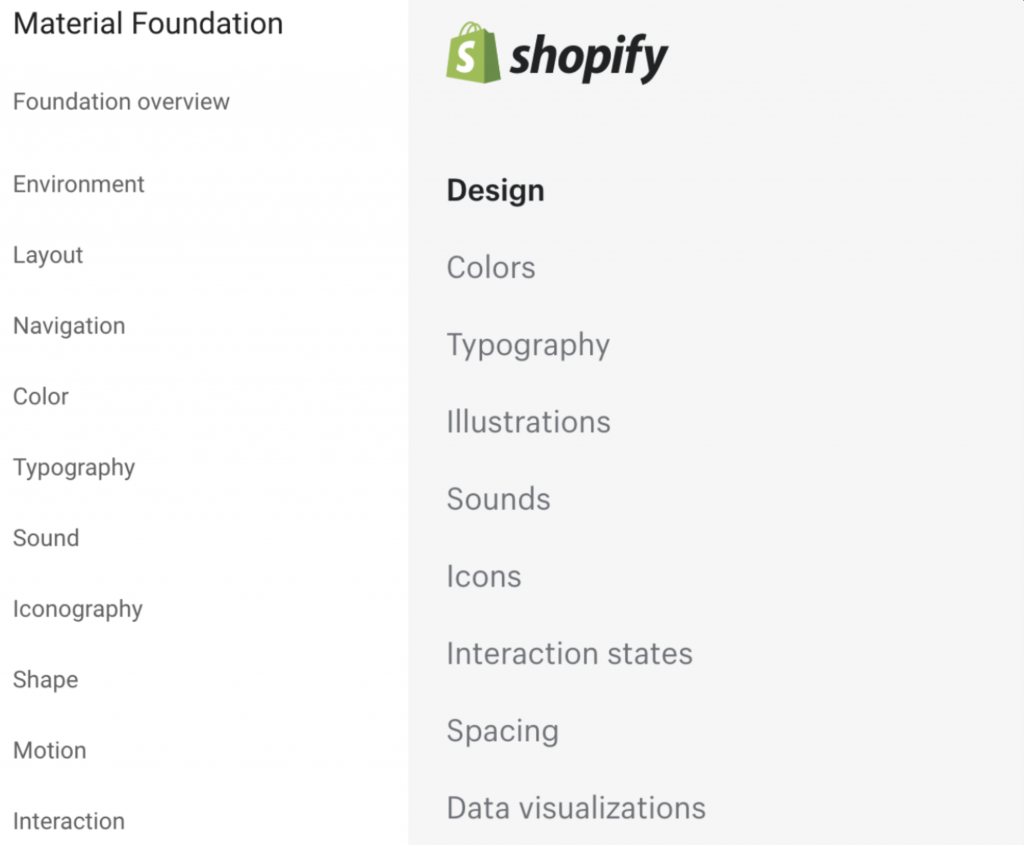Click the Material Foundation heading
Viewport: 1024px width, 845px height.
(148, 24)
